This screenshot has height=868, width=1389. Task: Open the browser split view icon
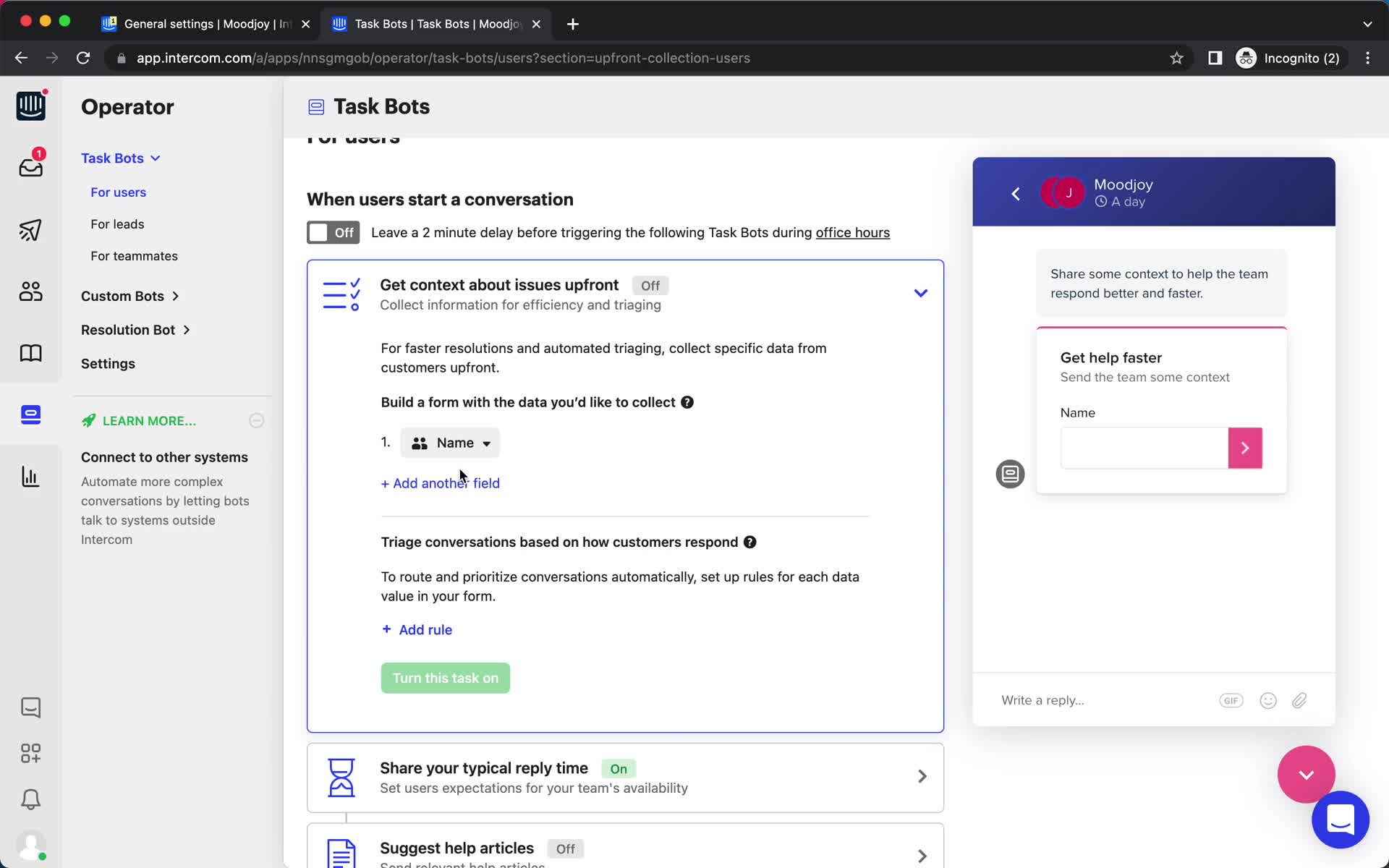click(1215, 58)
